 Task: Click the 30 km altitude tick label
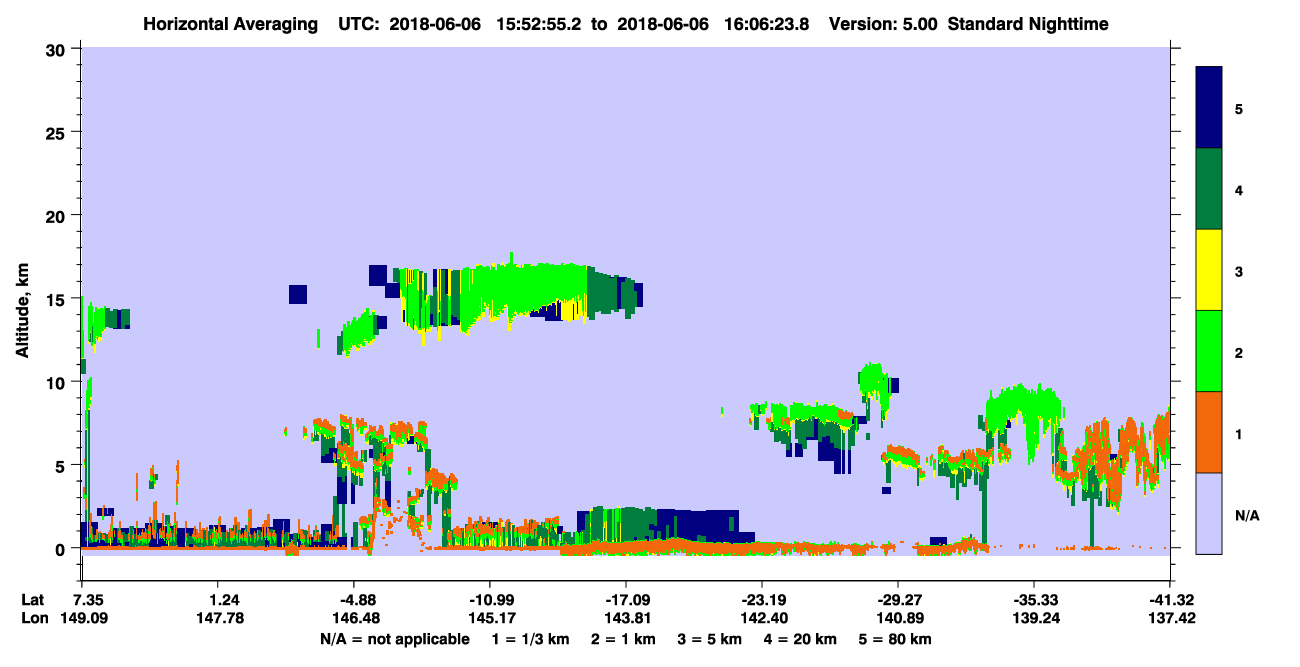click(58, 49)
